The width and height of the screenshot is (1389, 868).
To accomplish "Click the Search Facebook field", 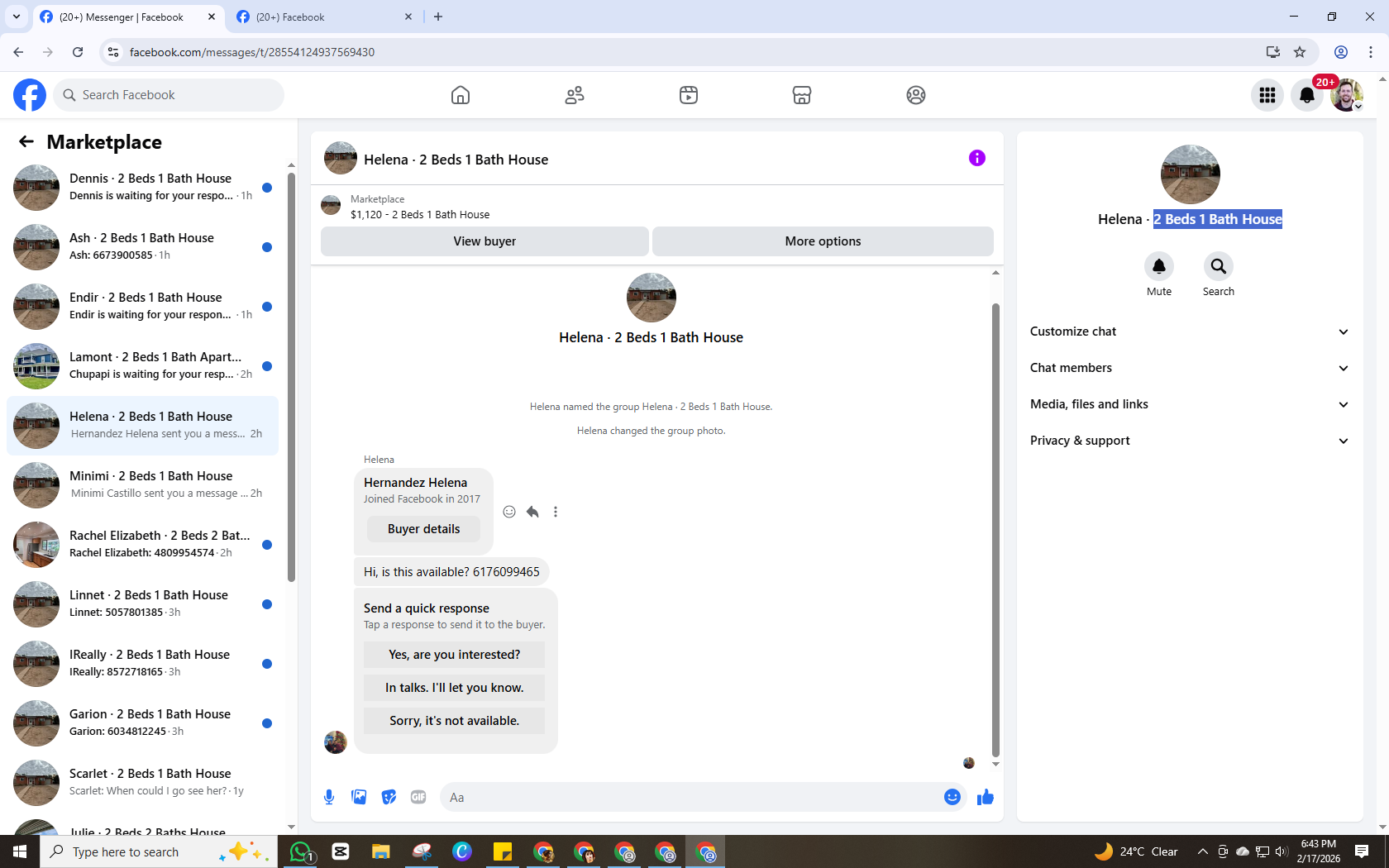I will (169, 95).
